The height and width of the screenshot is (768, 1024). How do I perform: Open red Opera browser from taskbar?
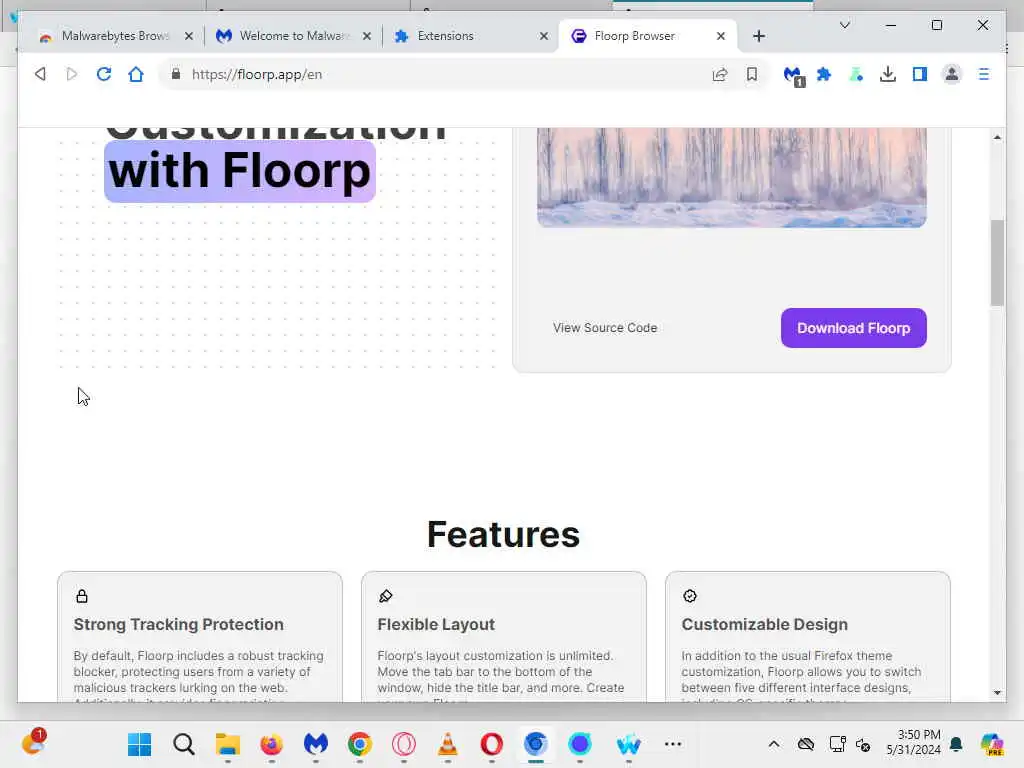[x=491, y=744]
